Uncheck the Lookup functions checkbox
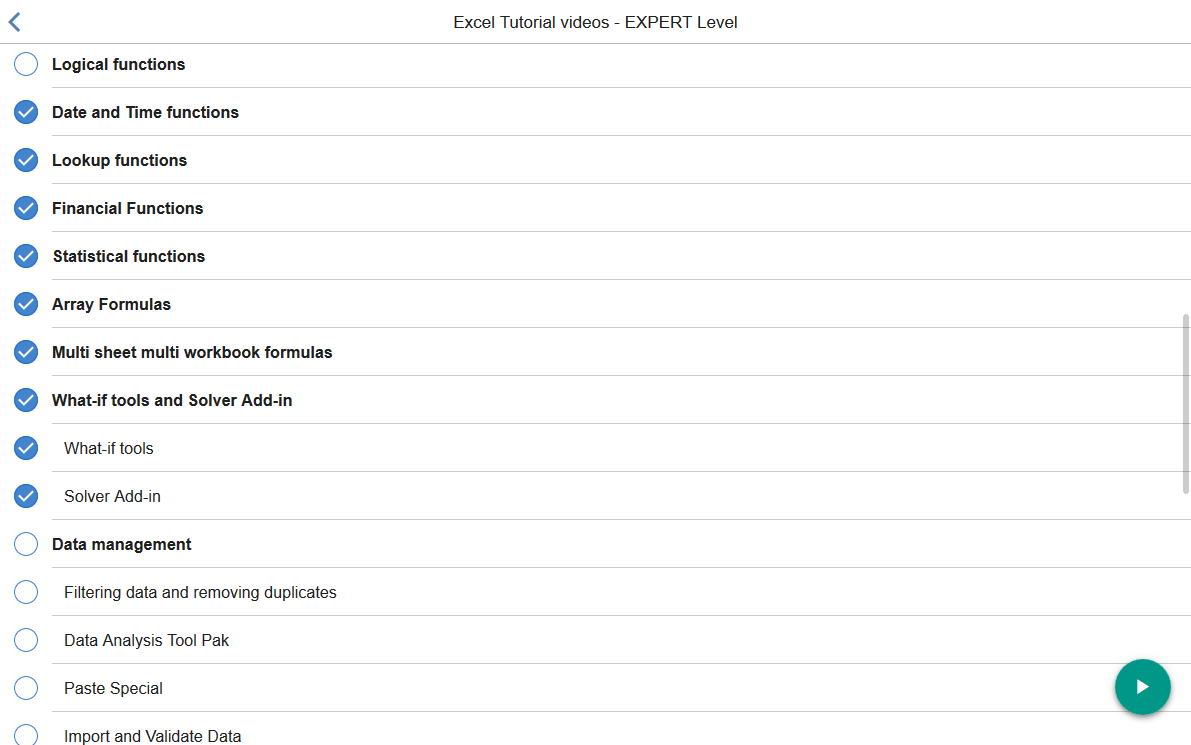 [x=26, y=159]
